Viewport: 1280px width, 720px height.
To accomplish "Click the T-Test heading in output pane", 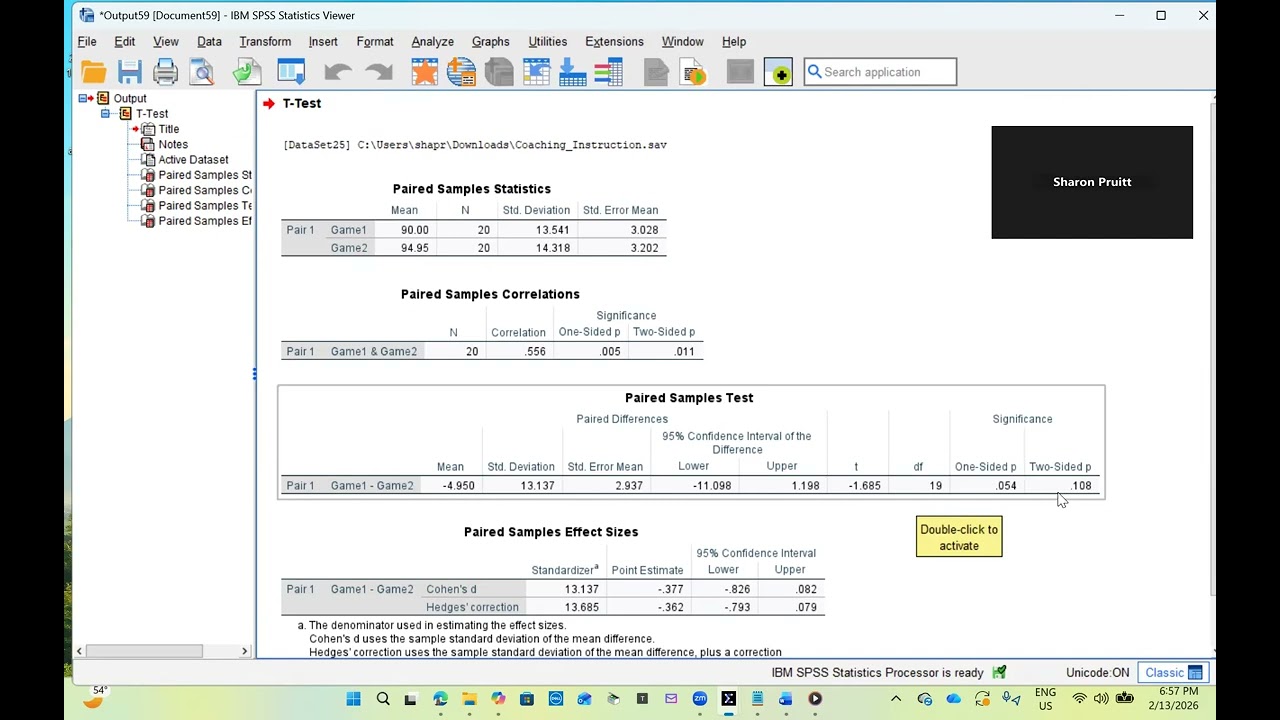I will [x=302, y=103].
